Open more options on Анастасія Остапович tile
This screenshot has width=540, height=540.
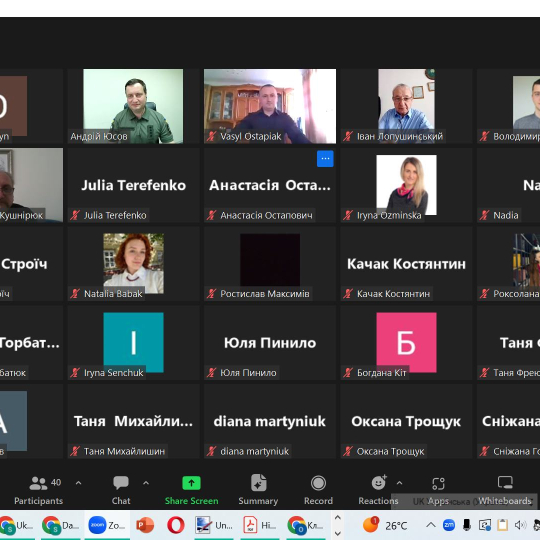coord(325,159)
